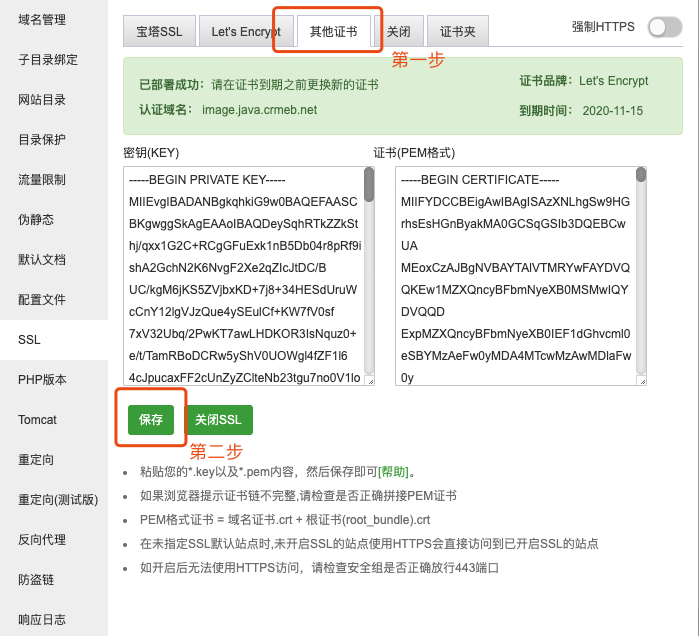
Task: Switch to 宝塔SSL tab
Action: click(159, 31)
